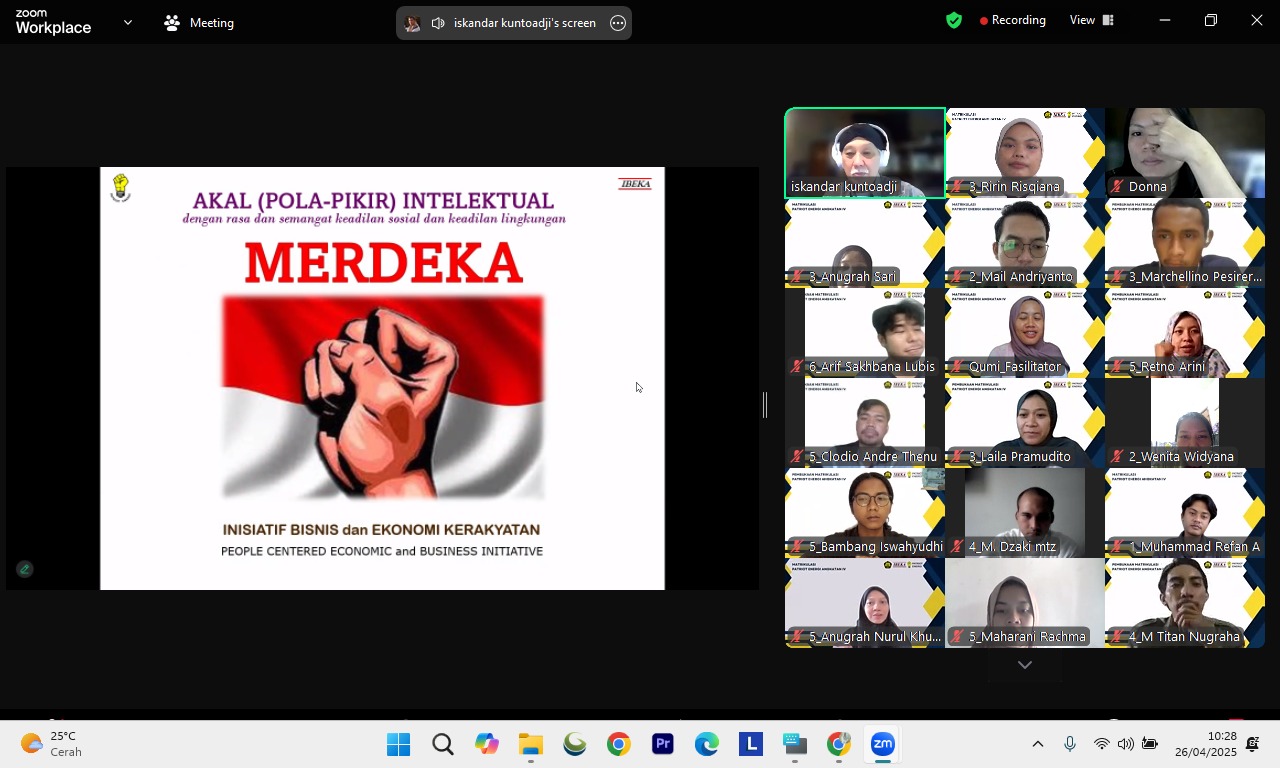The image size is (1280, 768).
Task: Open File Explorer from the taskbar
Action: (530, 745)
